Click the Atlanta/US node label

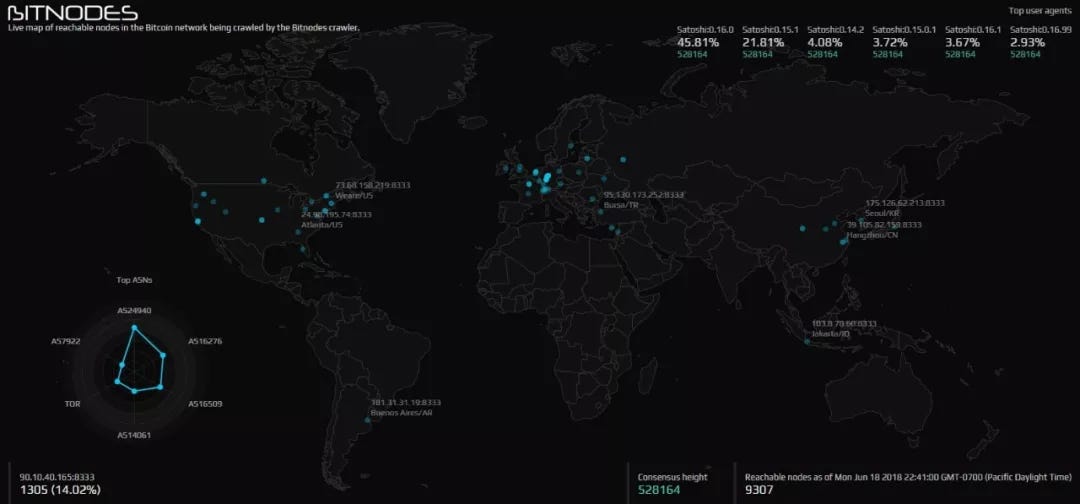click(x=322, y=225)
